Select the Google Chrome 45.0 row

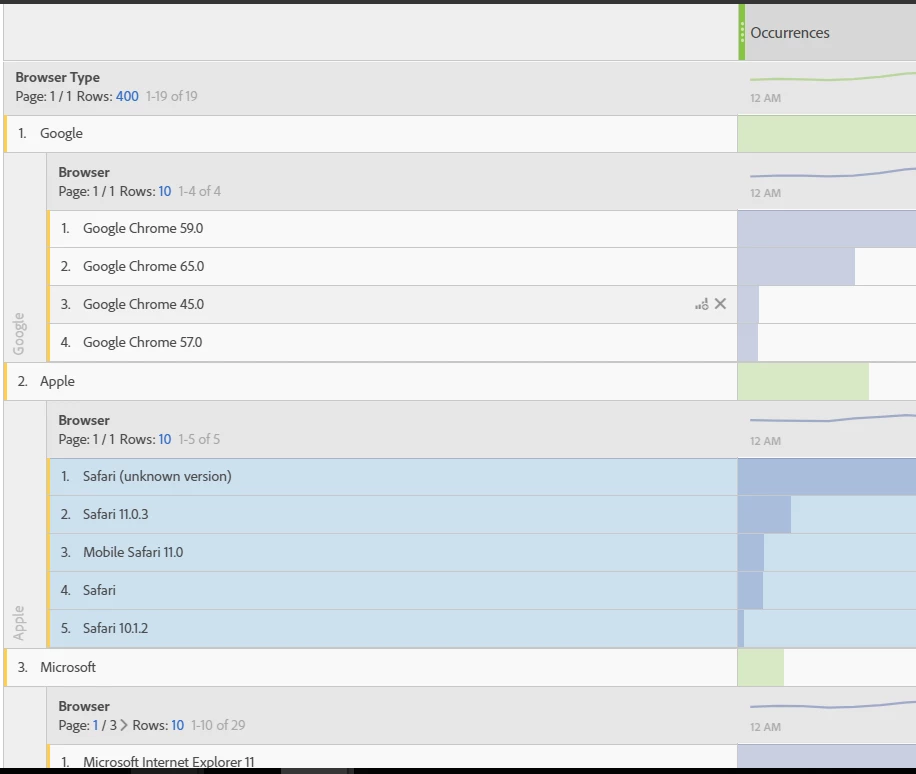(393, 304)
